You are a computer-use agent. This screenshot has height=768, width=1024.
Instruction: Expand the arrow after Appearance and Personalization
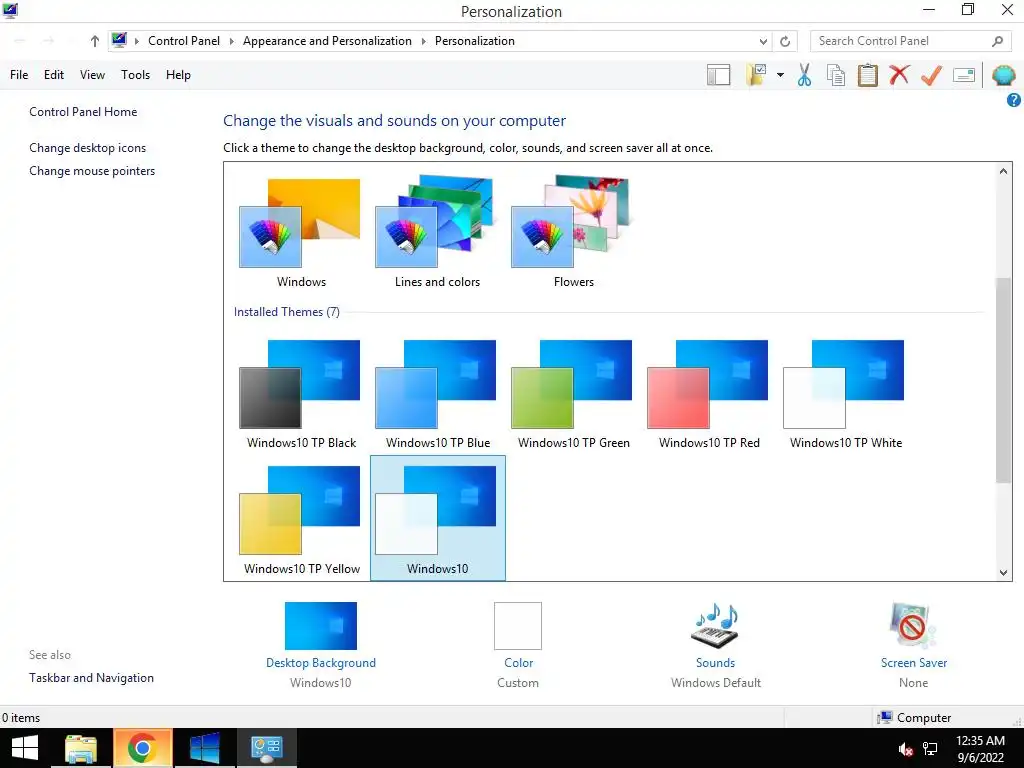point(423,41)
